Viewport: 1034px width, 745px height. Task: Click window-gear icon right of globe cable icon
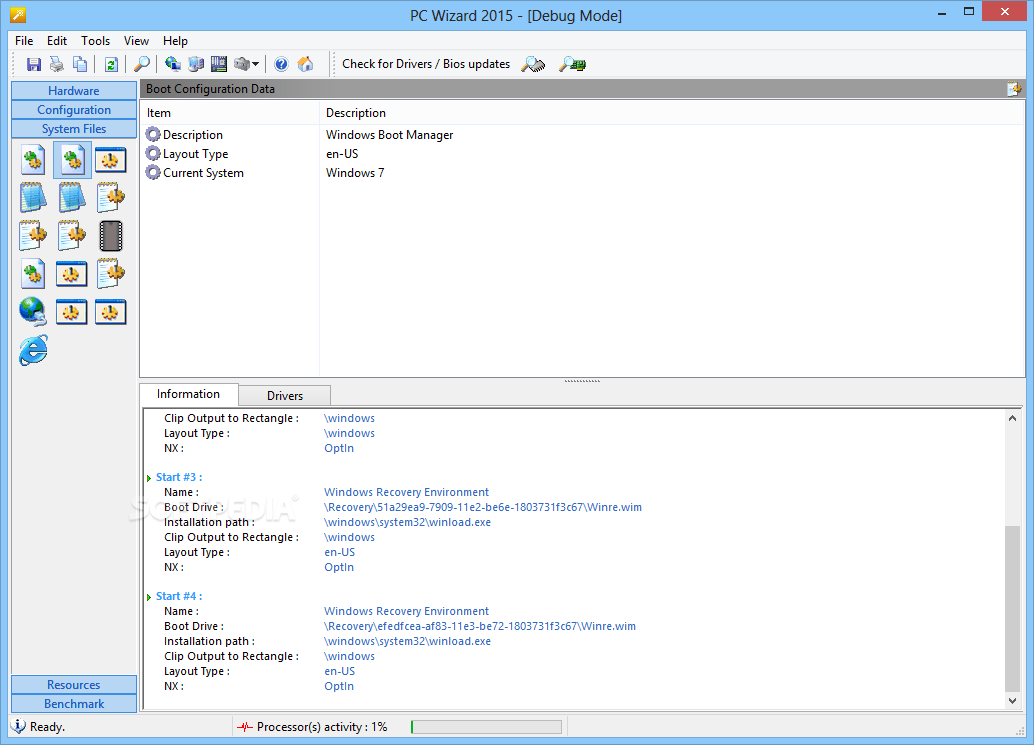pyautogui.click(x=71, y=312)
